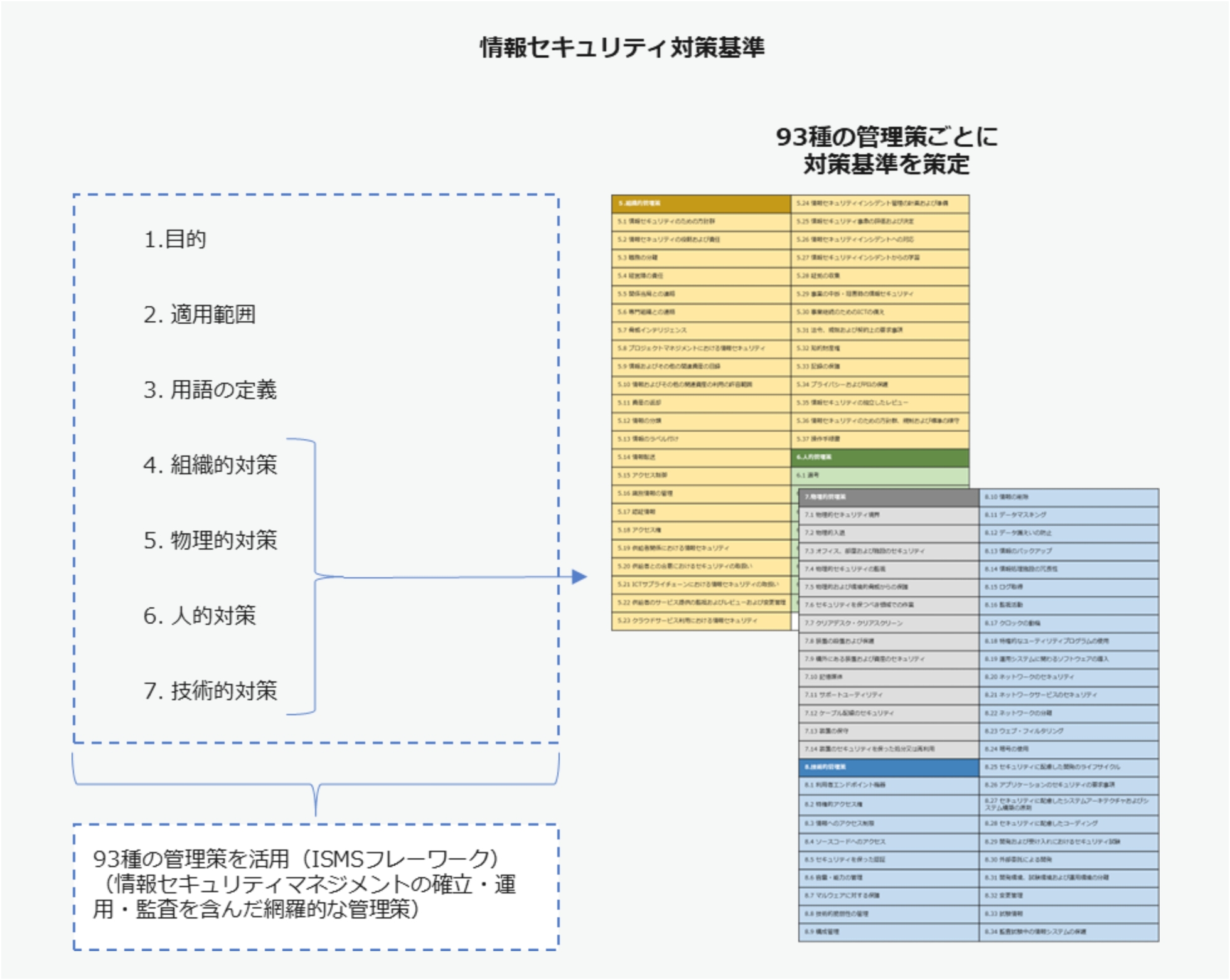Viewport: 1230px width, 980px height.
Task: Click table cell 8.17 クロックの同期
Action: 1069,624
